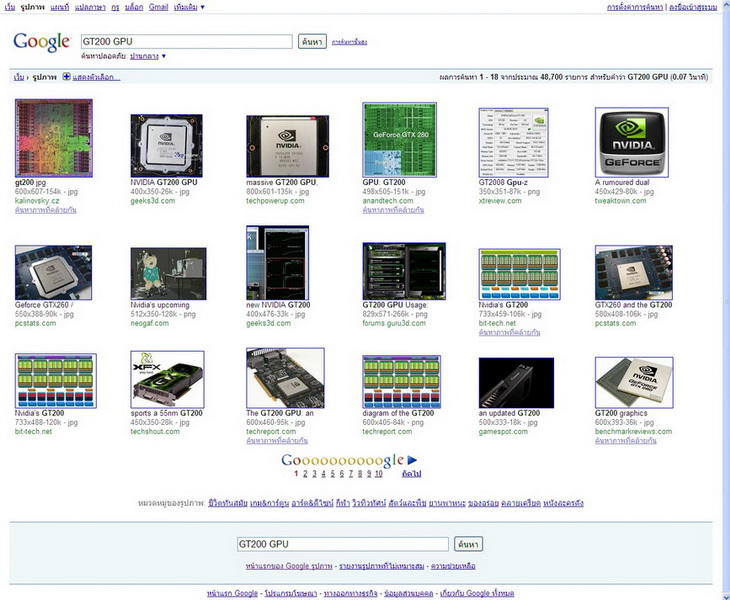Open the Nvidia's upcoming thumbnail from neogaf
The image size is (730, 600).
pyautogui.click(x=169, y=274)
